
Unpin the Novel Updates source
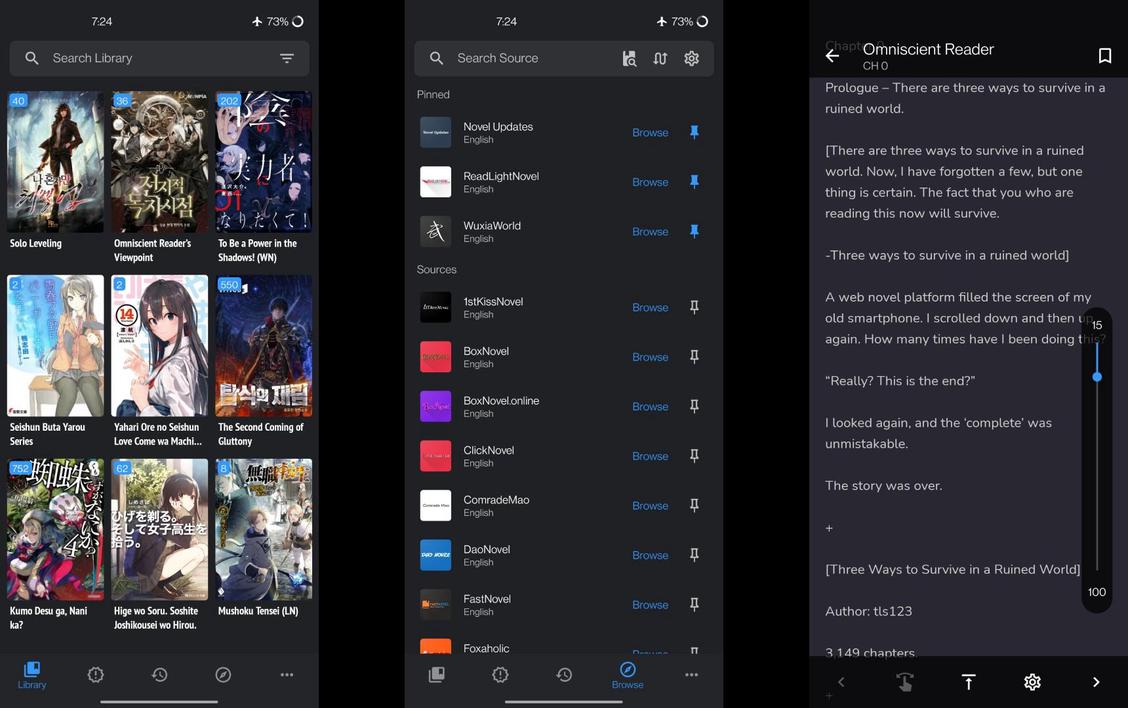click(694, 132)
